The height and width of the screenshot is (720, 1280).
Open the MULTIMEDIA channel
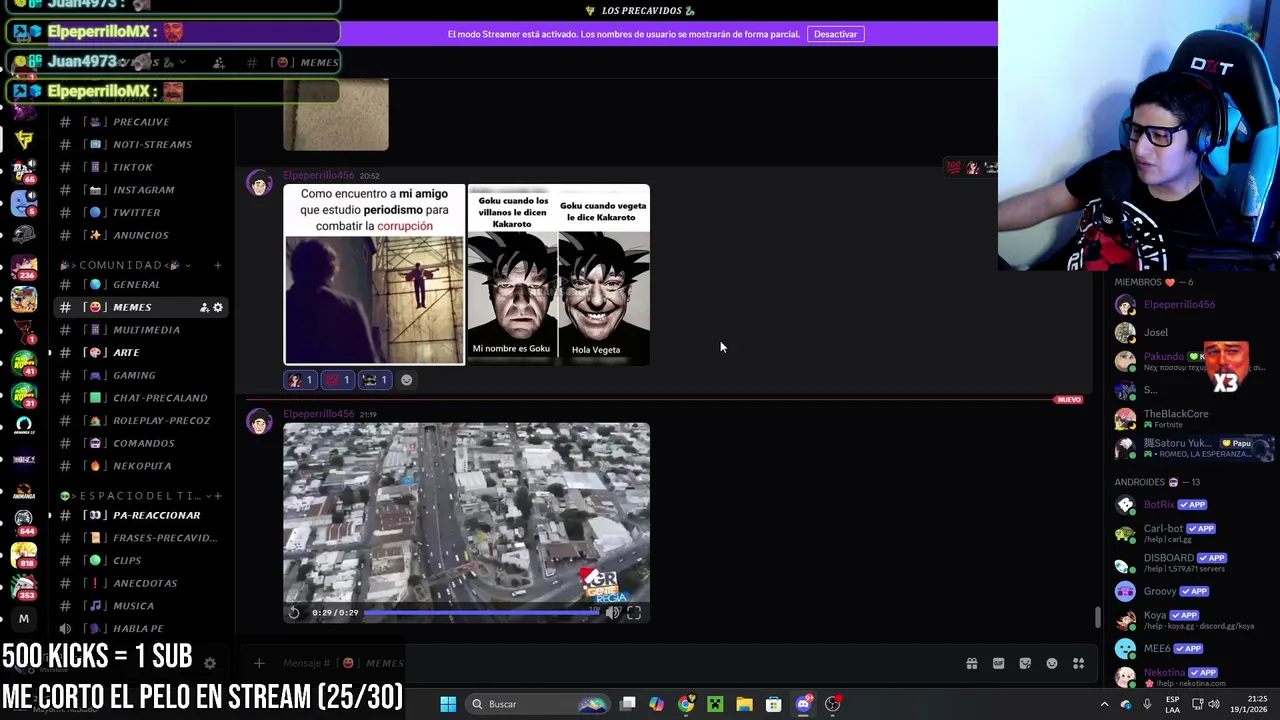point(140,330)
